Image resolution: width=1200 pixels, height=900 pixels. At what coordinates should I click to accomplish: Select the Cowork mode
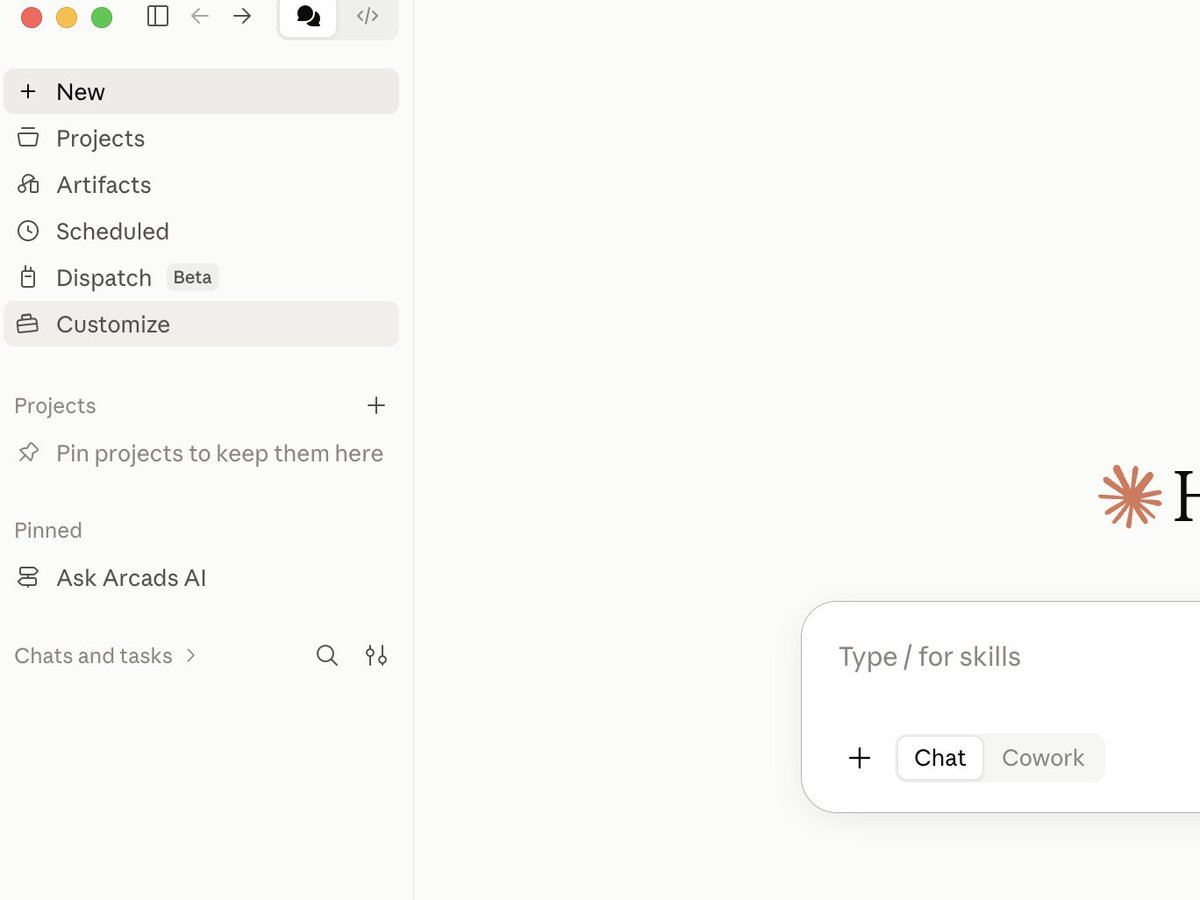click(1043, 758)
